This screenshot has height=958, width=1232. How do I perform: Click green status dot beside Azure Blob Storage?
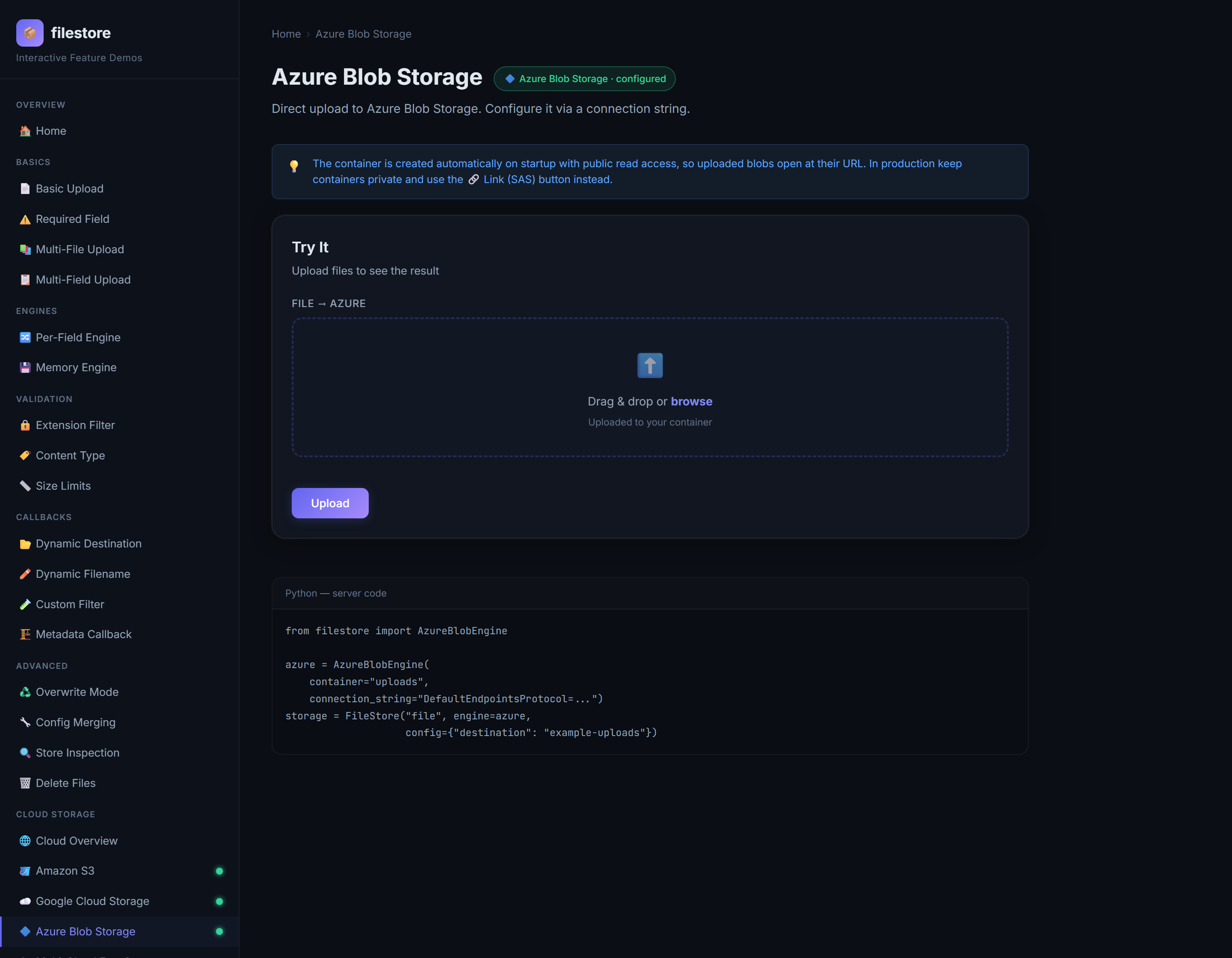[x=219, y=931]
